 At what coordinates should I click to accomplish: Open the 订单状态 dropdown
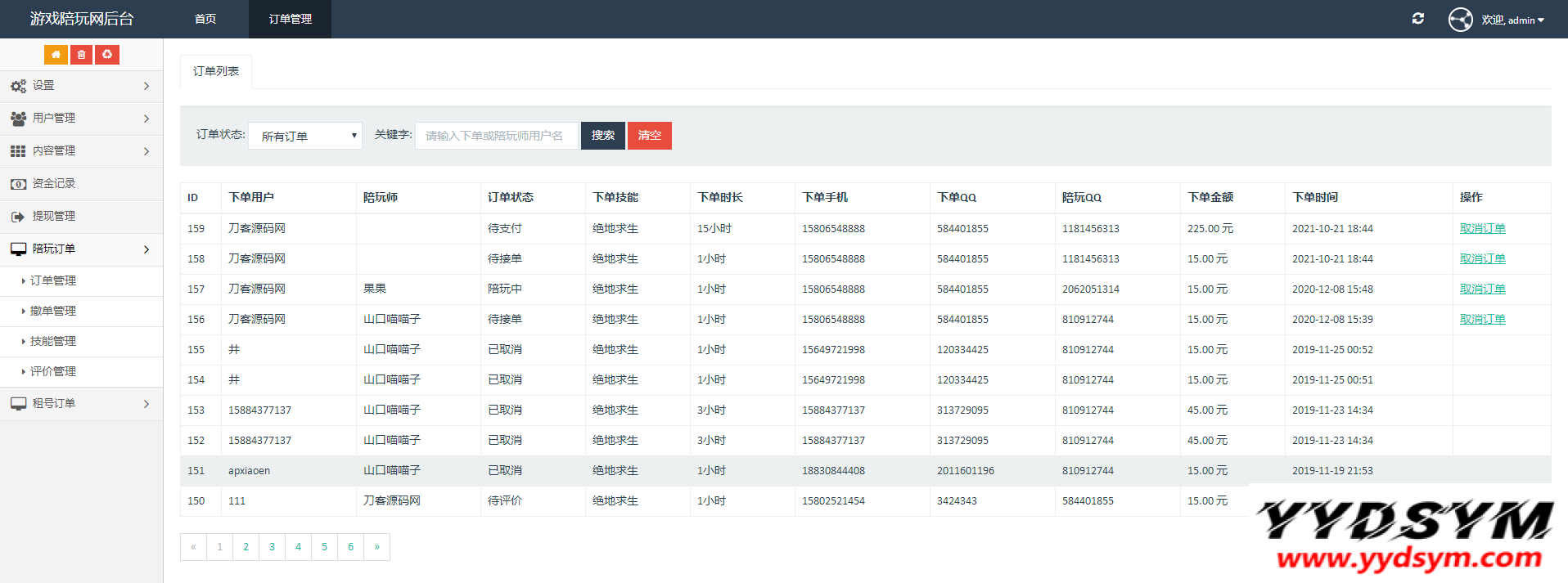pos(305,136)
